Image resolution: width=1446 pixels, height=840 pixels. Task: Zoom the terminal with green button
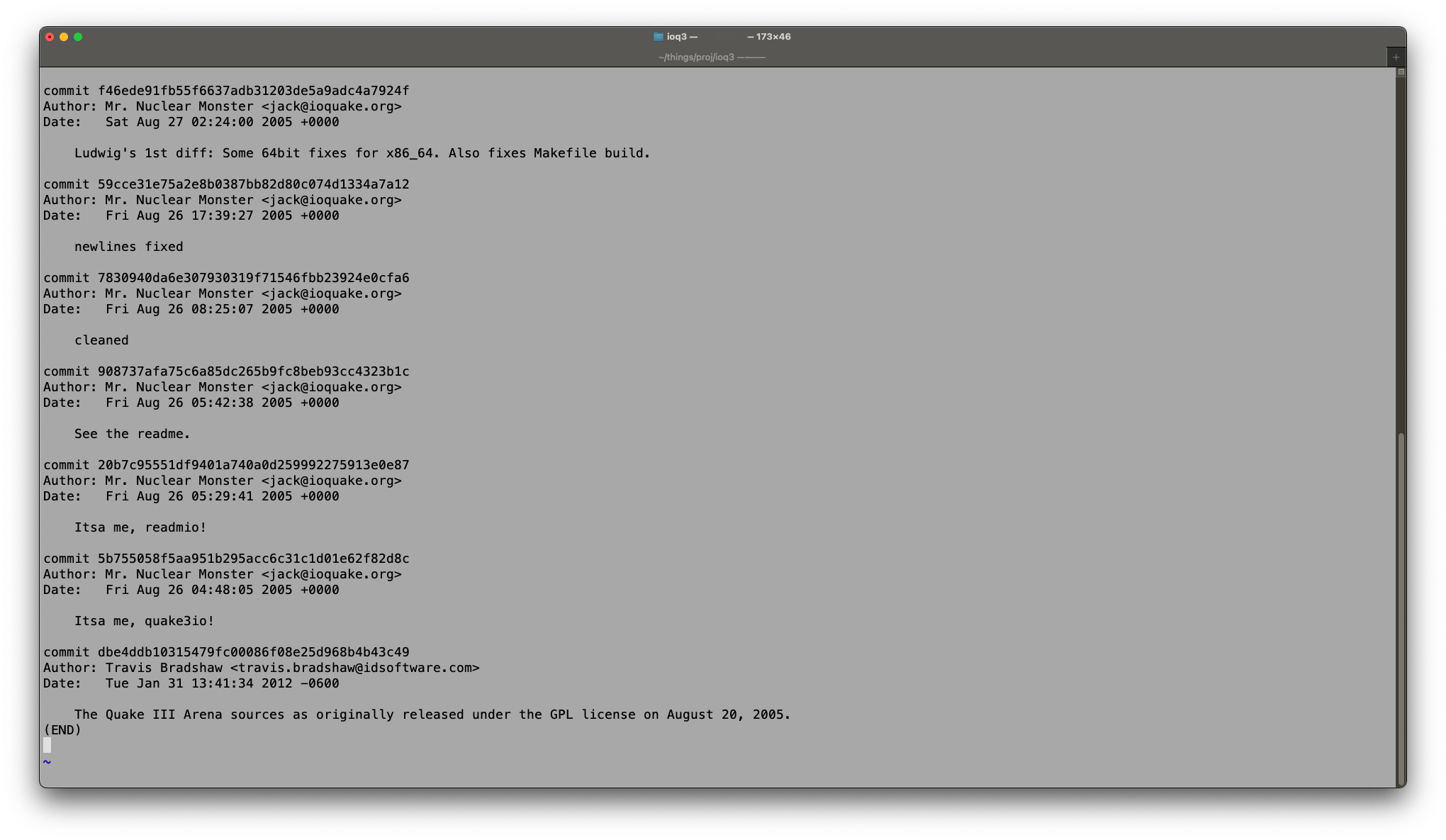pos(78,37)
